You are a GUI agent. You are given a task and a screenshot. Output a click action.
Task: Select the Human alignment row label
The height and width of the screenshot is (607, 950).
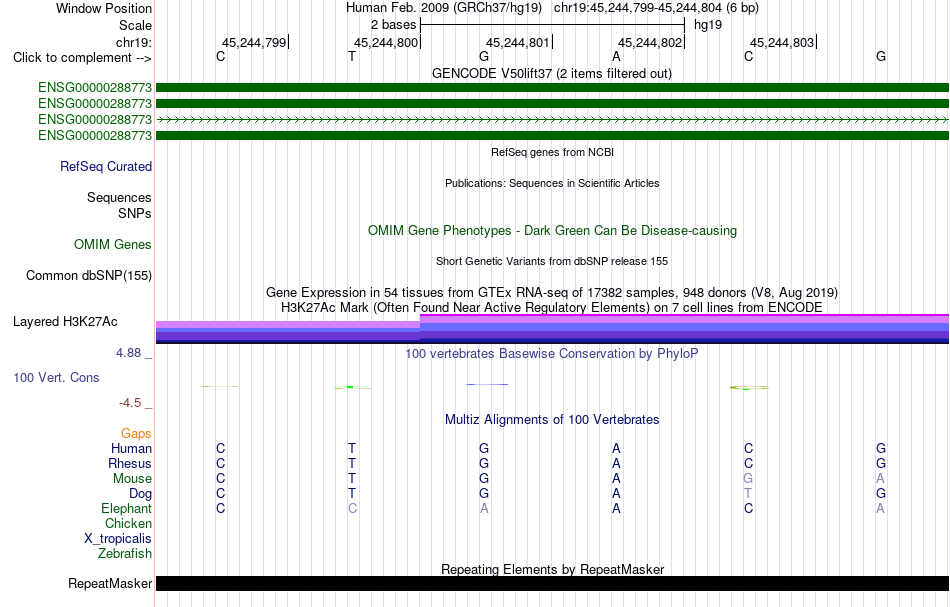pyautogui.click(x=131, y=448)
